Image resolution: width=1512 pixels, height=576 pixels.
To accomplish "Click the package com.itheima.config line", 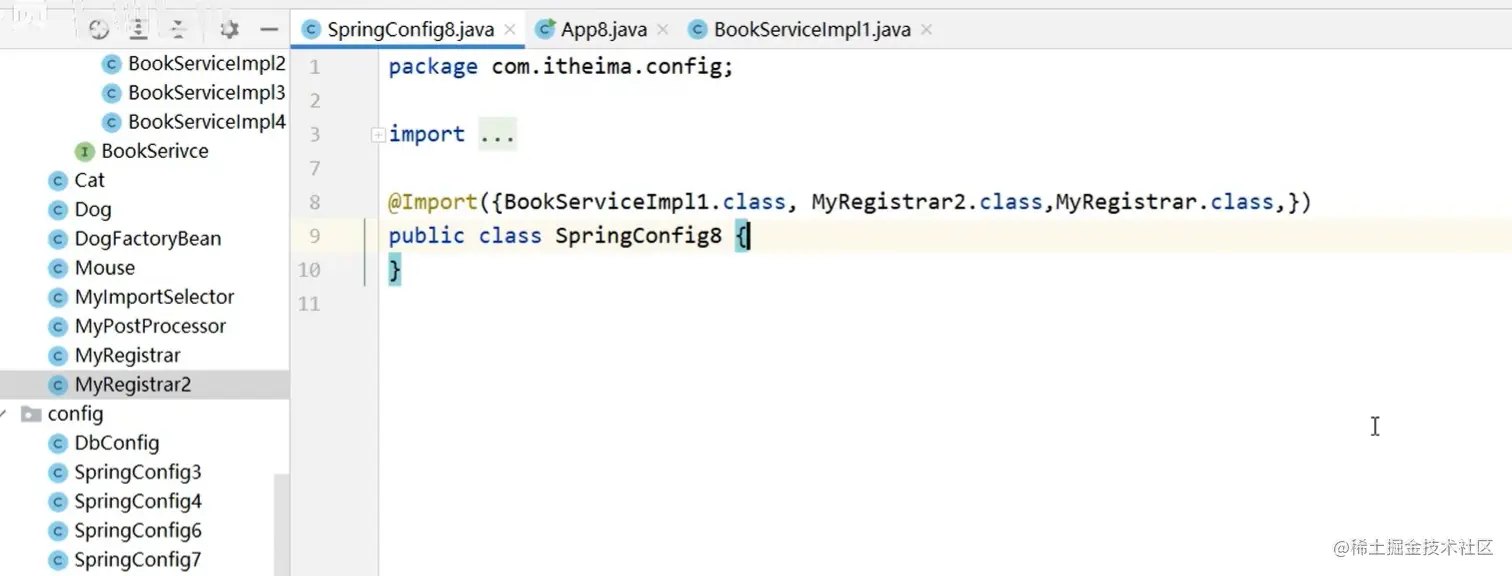I will (x=561, y=67).
